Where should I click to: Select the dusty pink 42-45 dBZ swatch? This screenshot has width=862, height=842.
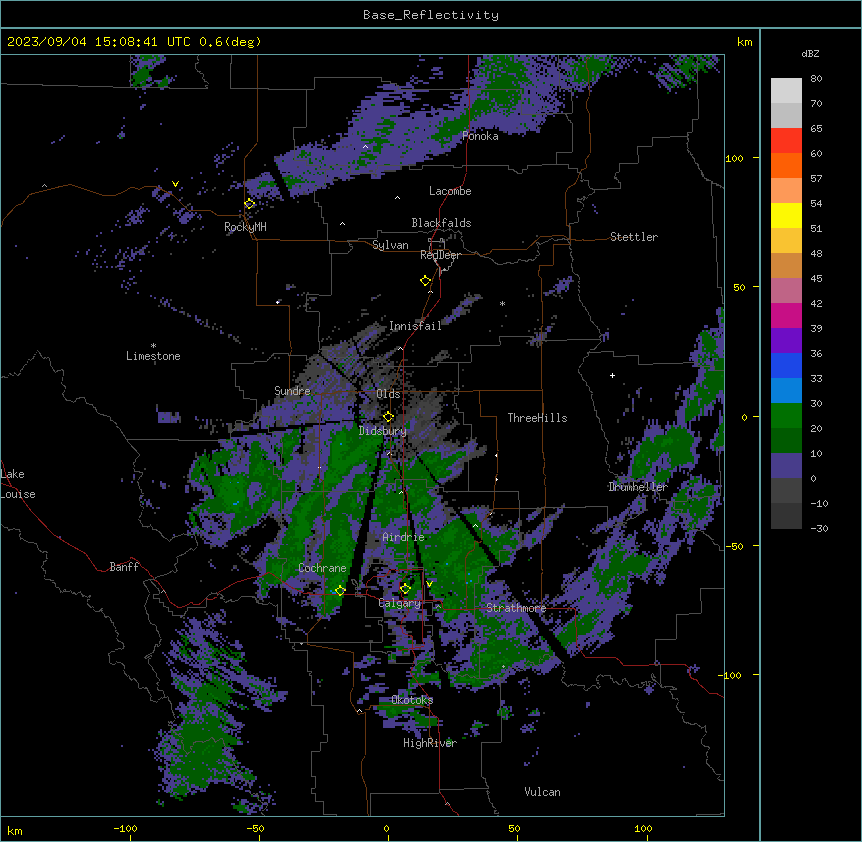[x=786, y=290]
